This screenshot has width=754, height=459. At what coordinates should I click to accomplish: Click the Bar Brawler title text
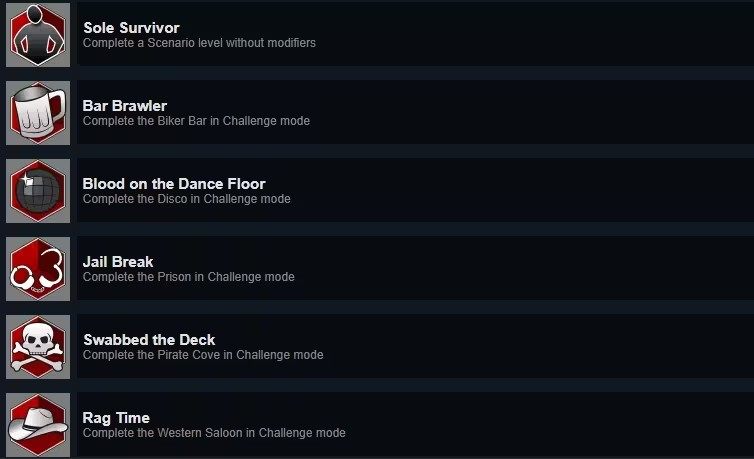(x=125, y=105)
